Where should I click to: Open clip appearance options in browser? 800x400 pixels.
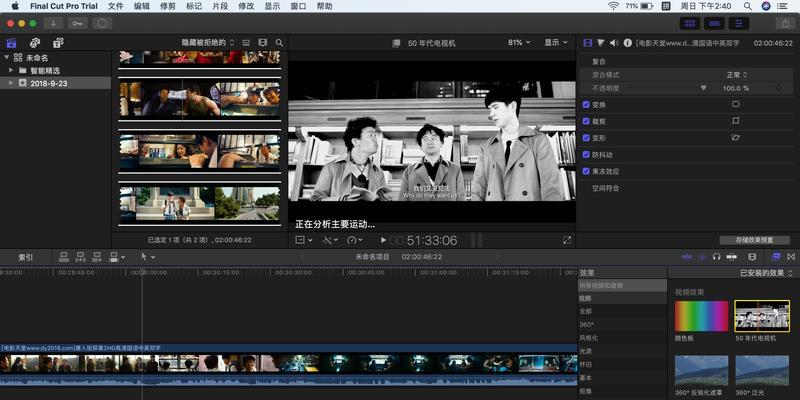[x=245, y=43]
